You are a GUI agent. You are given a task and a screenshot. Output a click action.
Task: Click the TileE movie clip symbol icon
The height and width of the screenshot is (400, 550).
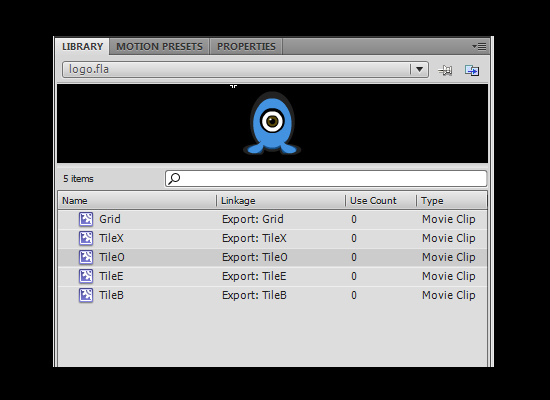coord(86,276)
